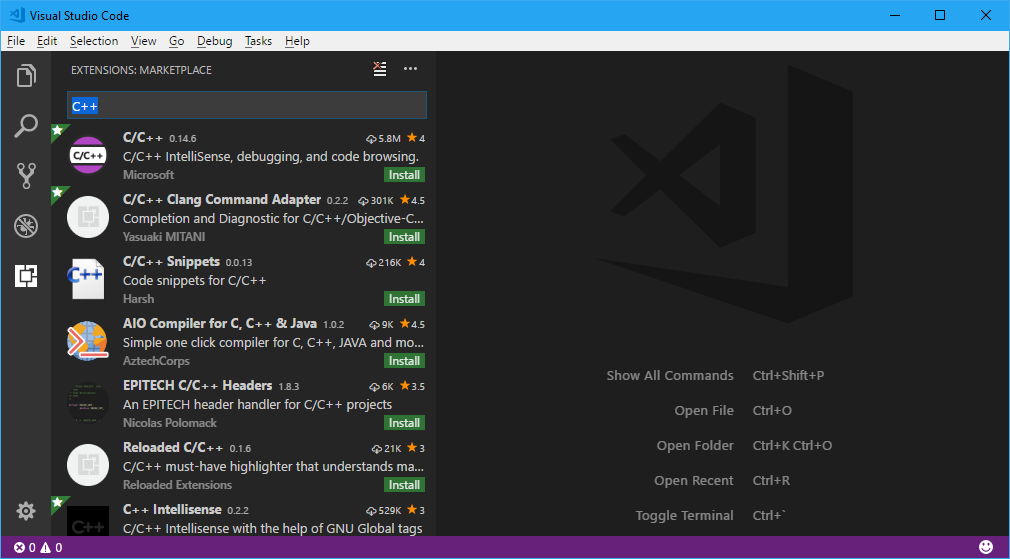Click the 5.8M download count

point(383,138)
